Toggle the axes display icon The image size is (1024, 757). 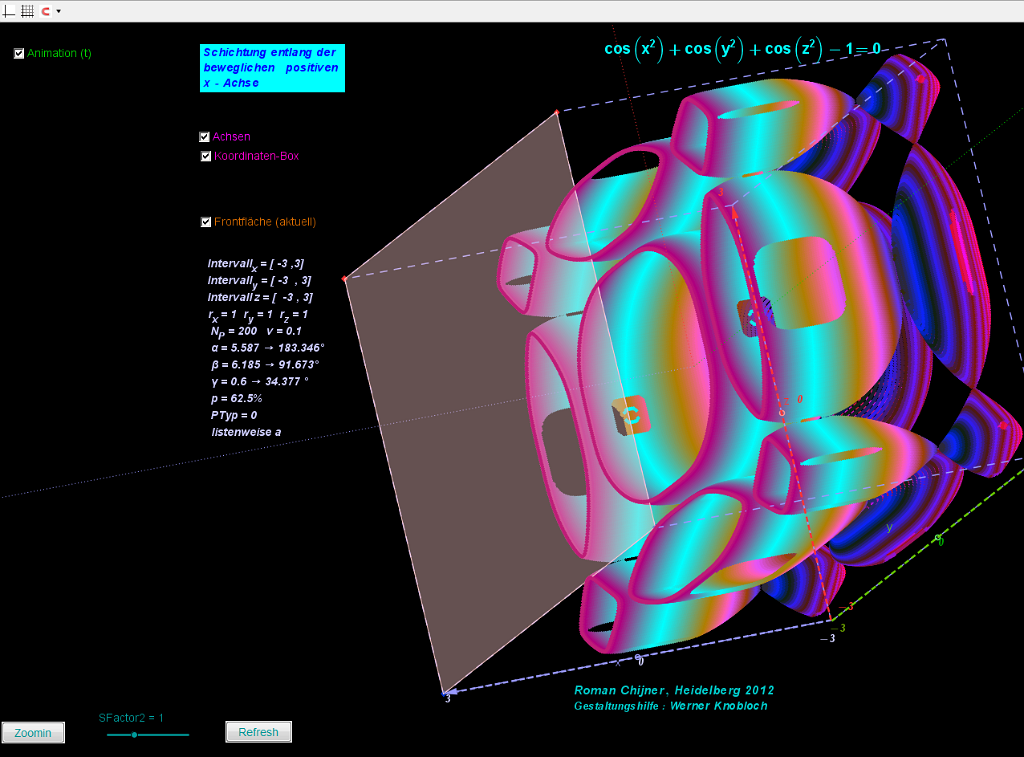(x=10, y=11)
